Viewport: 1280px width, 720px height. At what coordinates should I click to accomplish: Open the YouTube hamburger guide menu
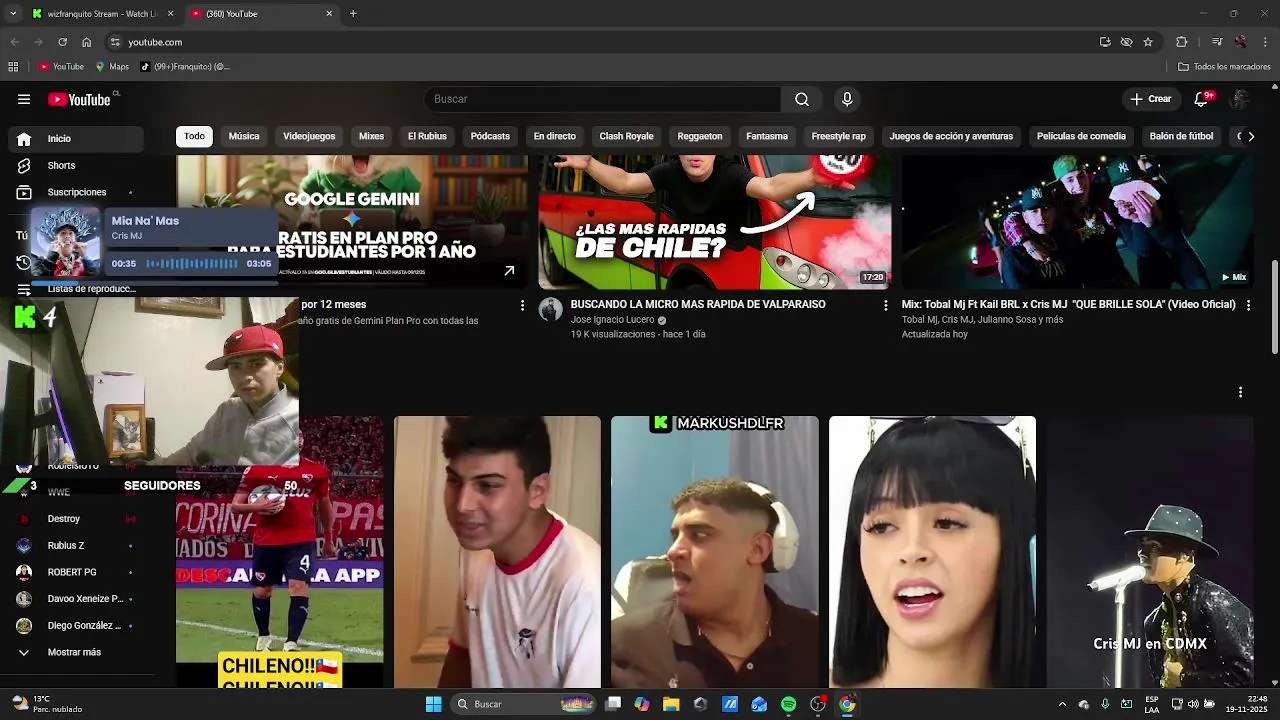click(24, 99)
